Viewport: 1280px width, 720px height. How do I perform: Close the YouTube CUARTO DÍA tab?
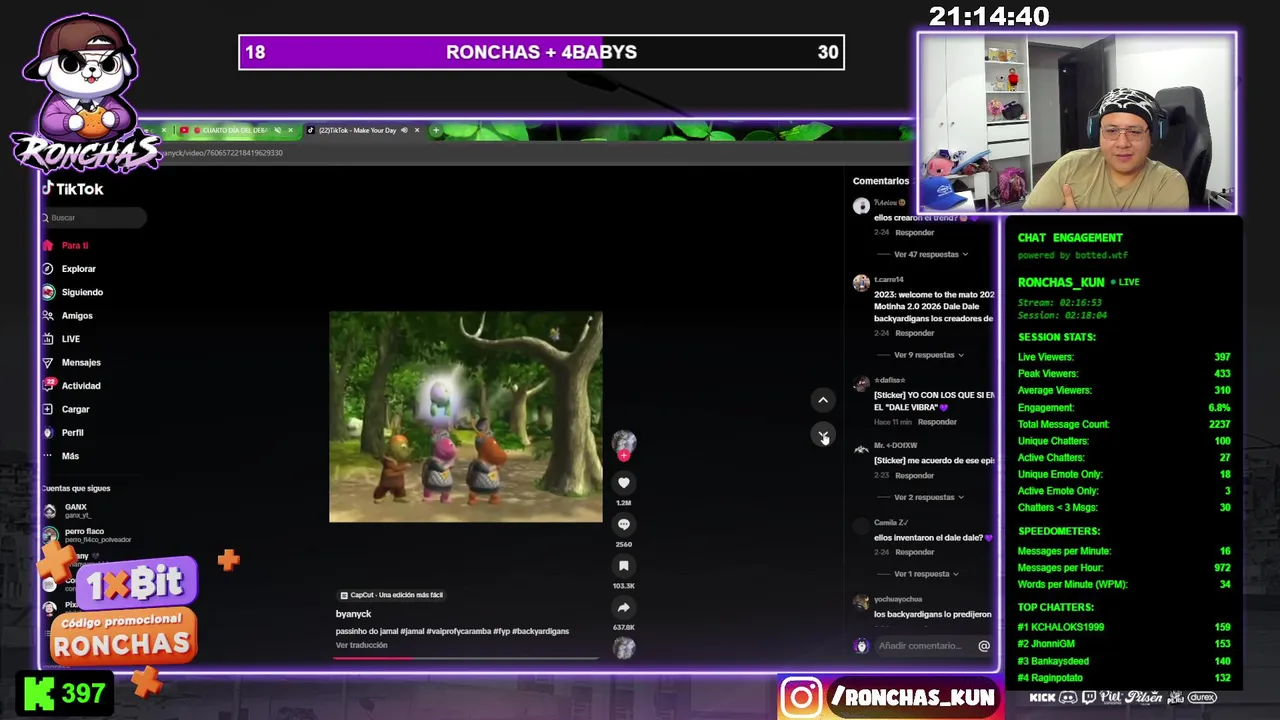click(290, 130)
